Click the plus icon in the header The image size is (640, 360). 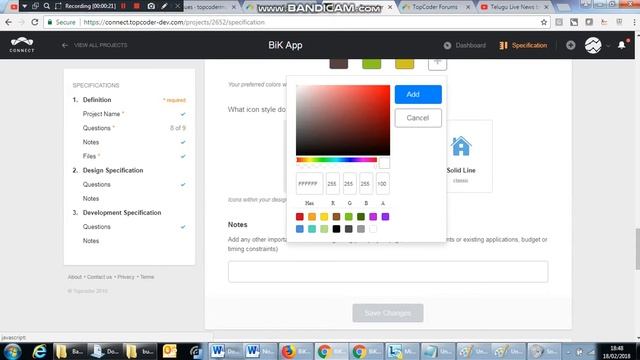pos(571,45)
